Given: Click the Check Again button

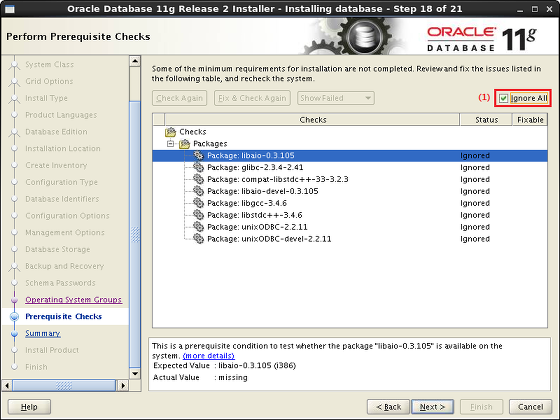Looking at the screenshot, I should tap(179, 98).
